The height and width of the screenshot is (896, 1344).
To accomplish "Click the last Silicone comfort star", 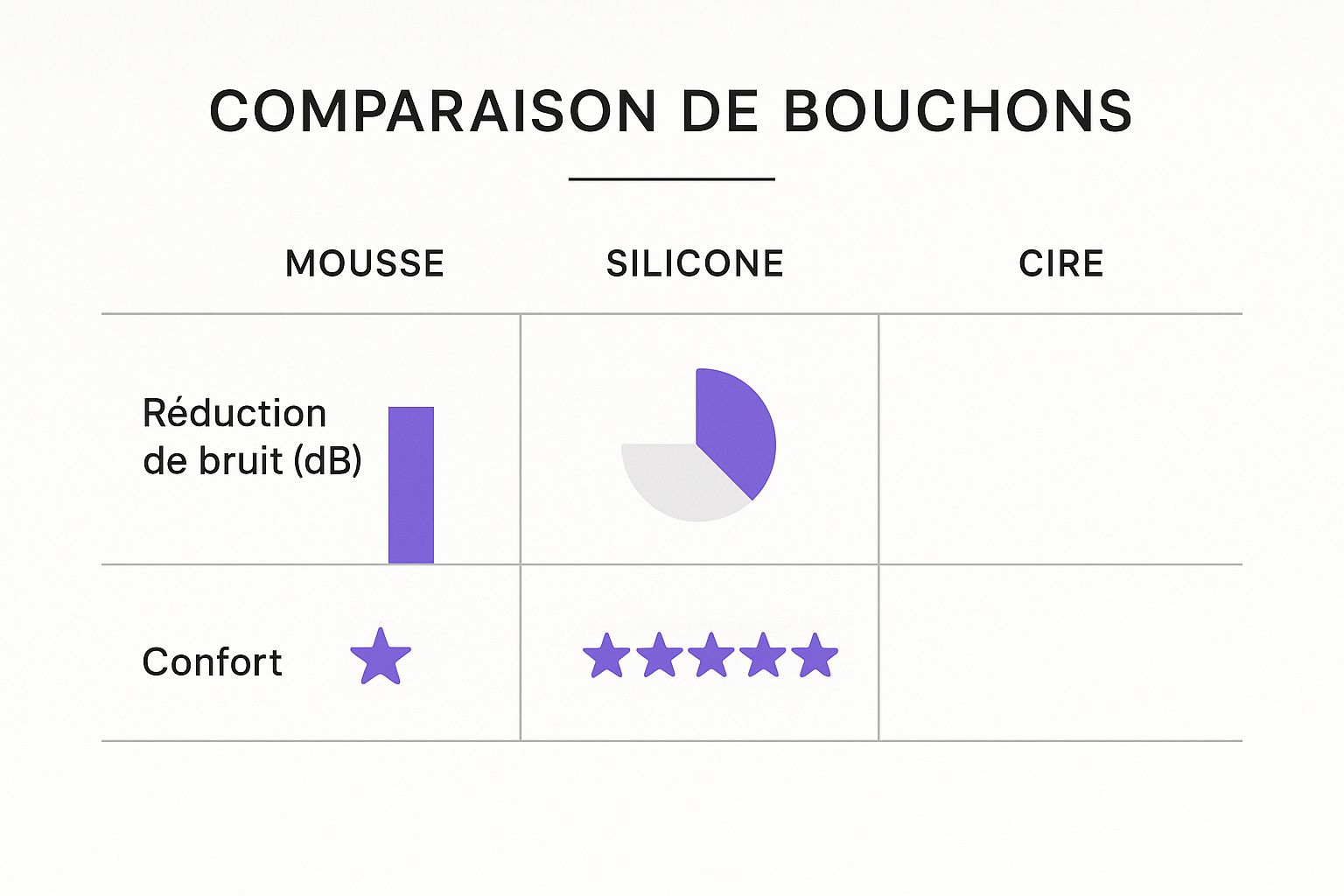I will point(815,656).
